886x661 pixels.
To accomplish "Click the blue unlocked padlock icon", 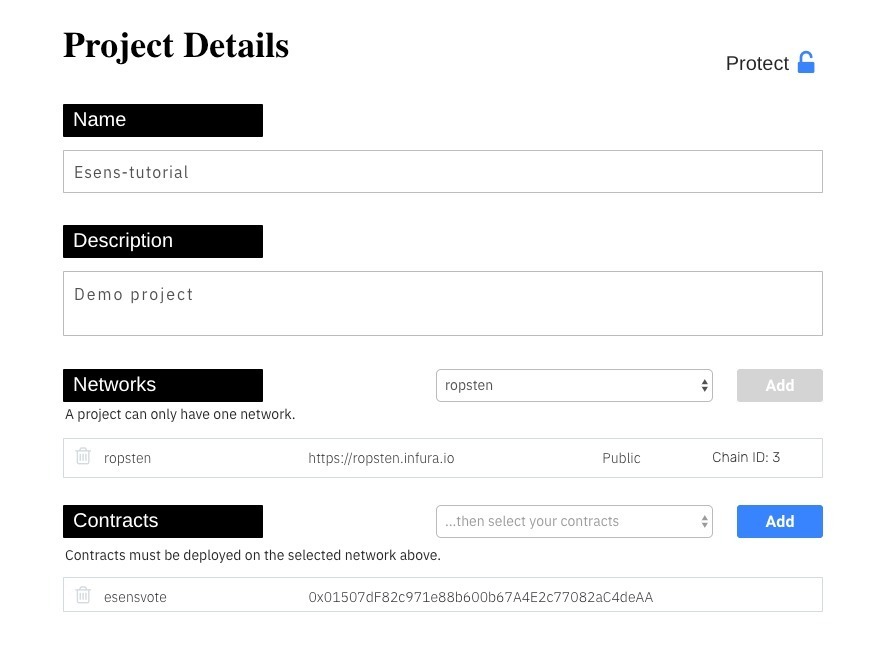I will pyautogui.click(x=806, y=62).
